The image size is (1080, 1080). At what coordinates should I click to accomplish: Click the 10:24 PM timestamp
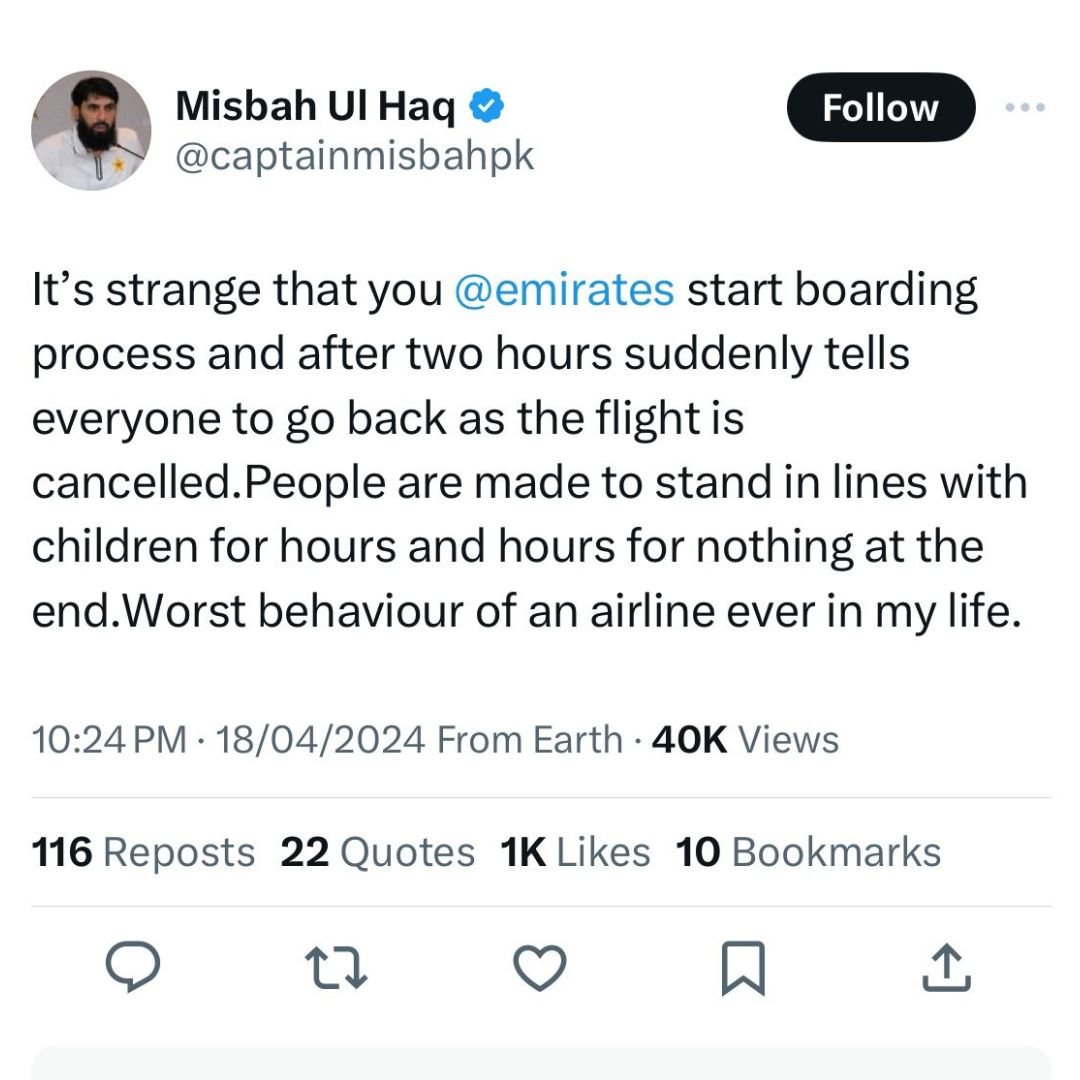[110, 740]
